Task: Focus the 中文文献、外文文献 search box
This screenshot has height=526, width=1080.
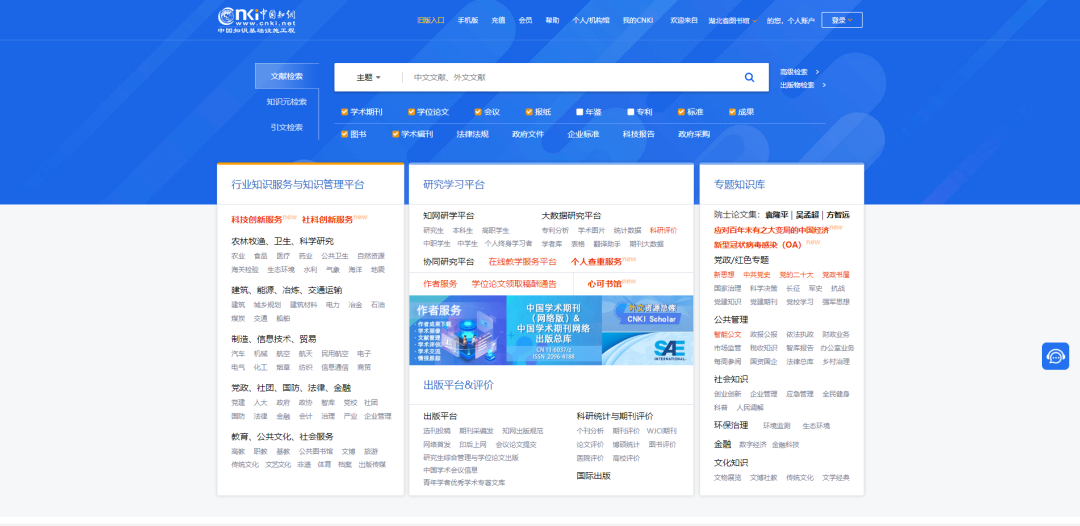Action: click(572, 77)
